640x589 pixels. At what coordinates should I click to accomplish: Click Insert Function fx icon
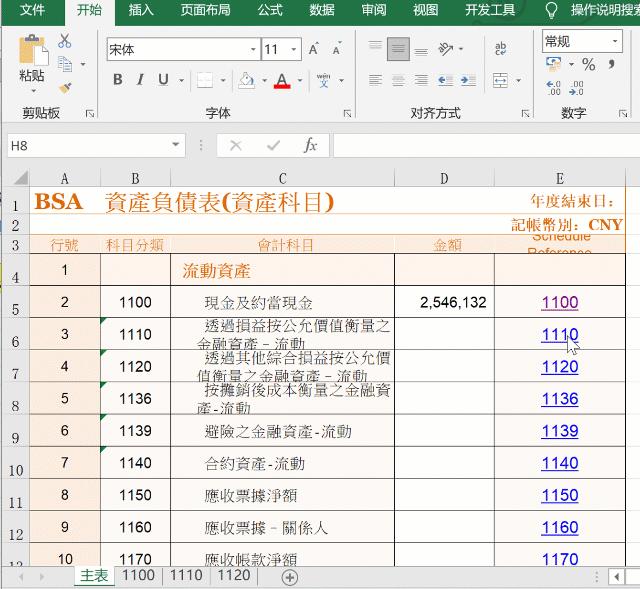(x=311, y=145)
